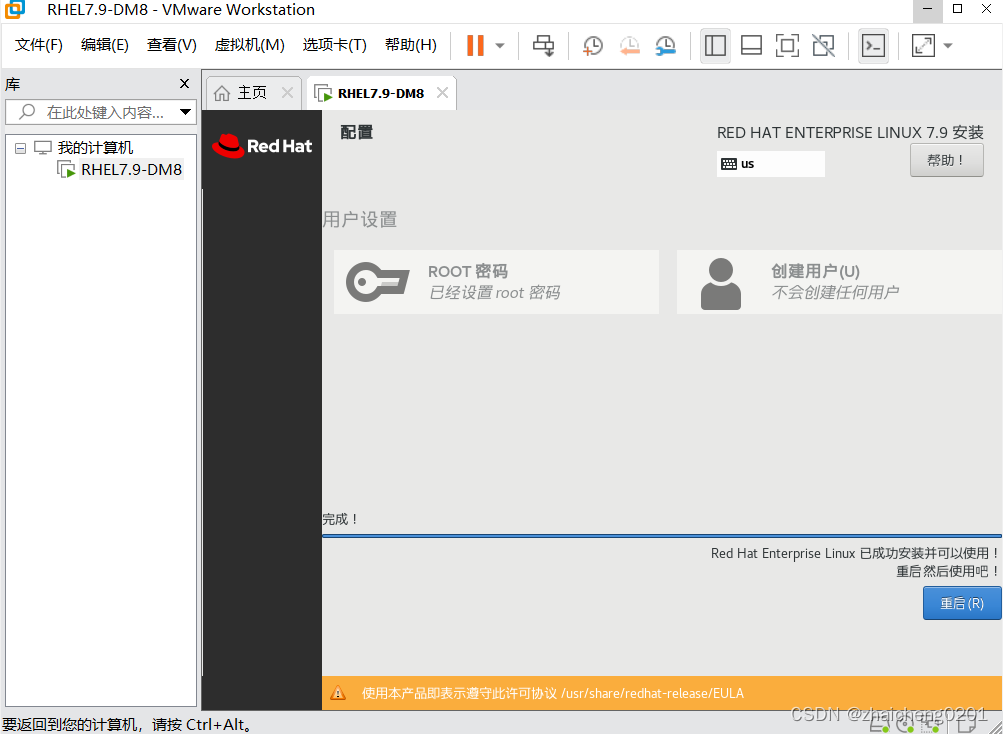
Task: Revert to the previous snapshot
Action: [x=629, y=45]
